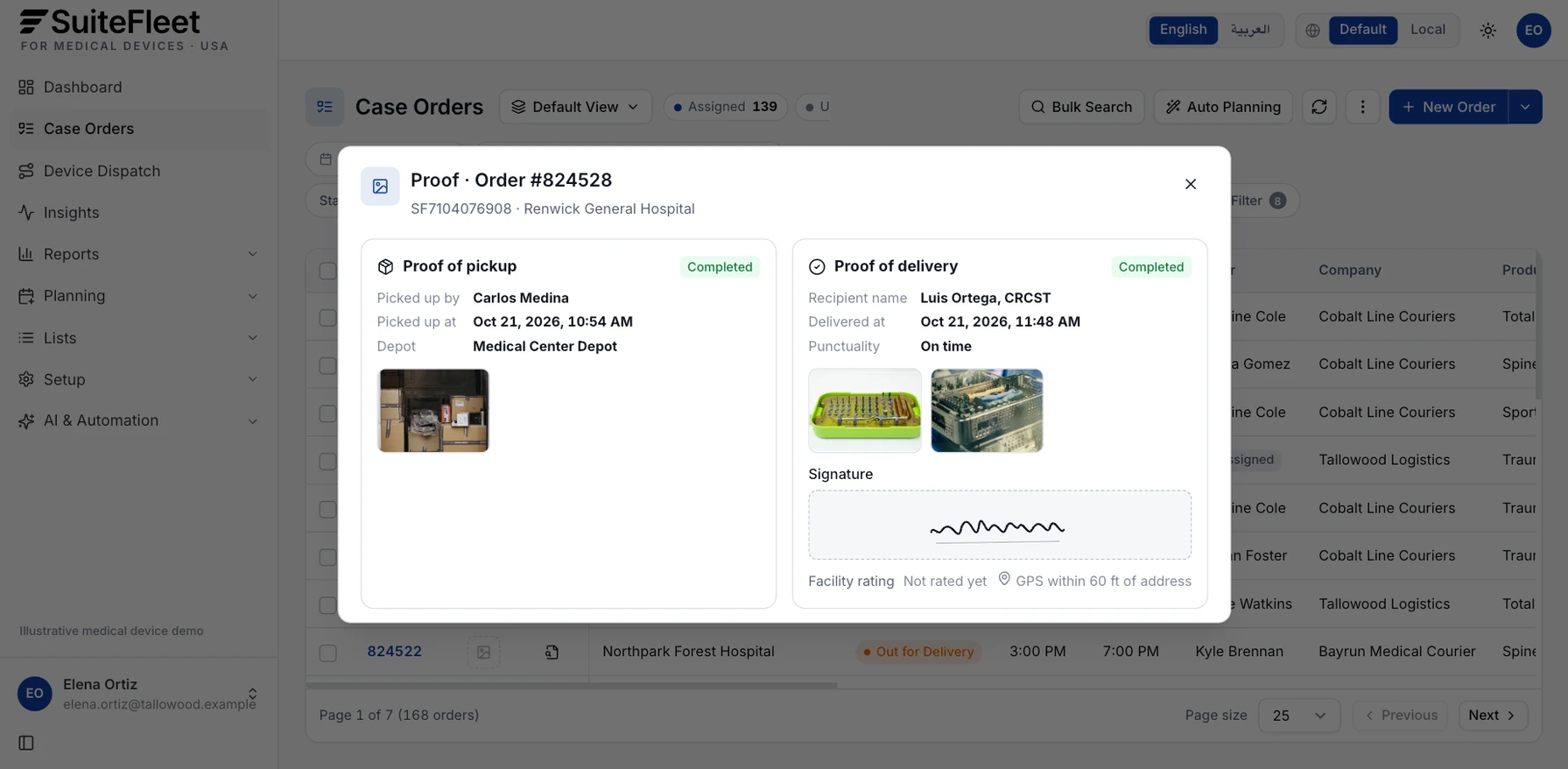This screenshot has height=769, width=1568.
Task: Expand the Planning menu section
Action: click(138, 296)
